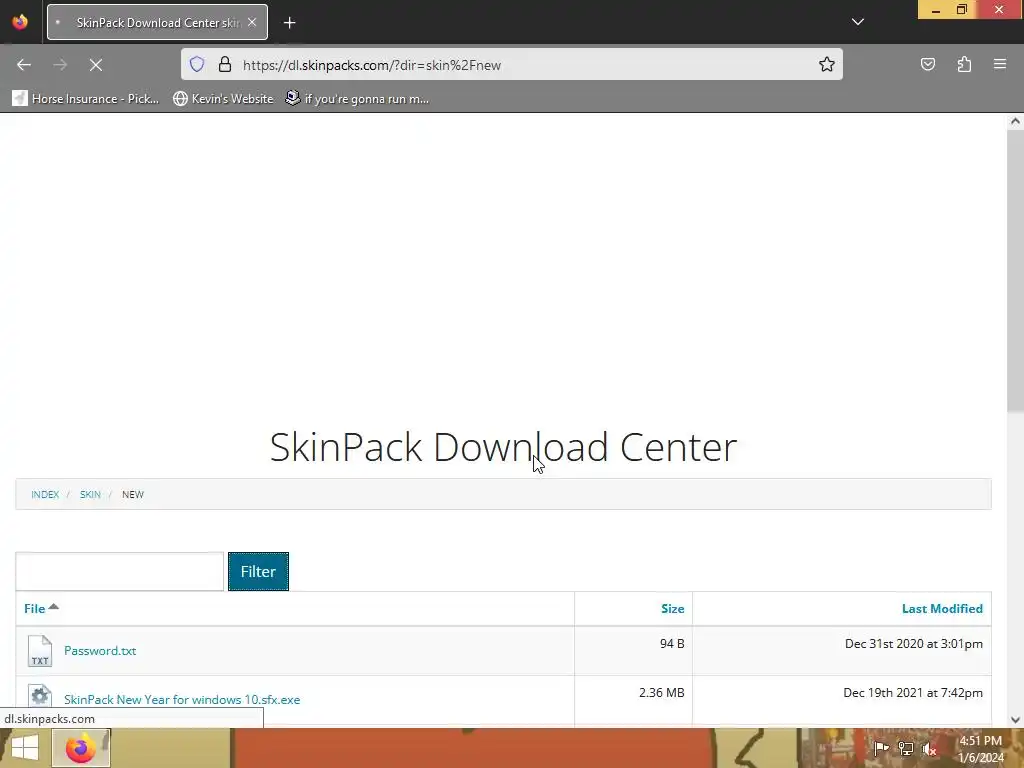Sort by the Size column
Screen dimensions: 1024x768
coord(672,609)
